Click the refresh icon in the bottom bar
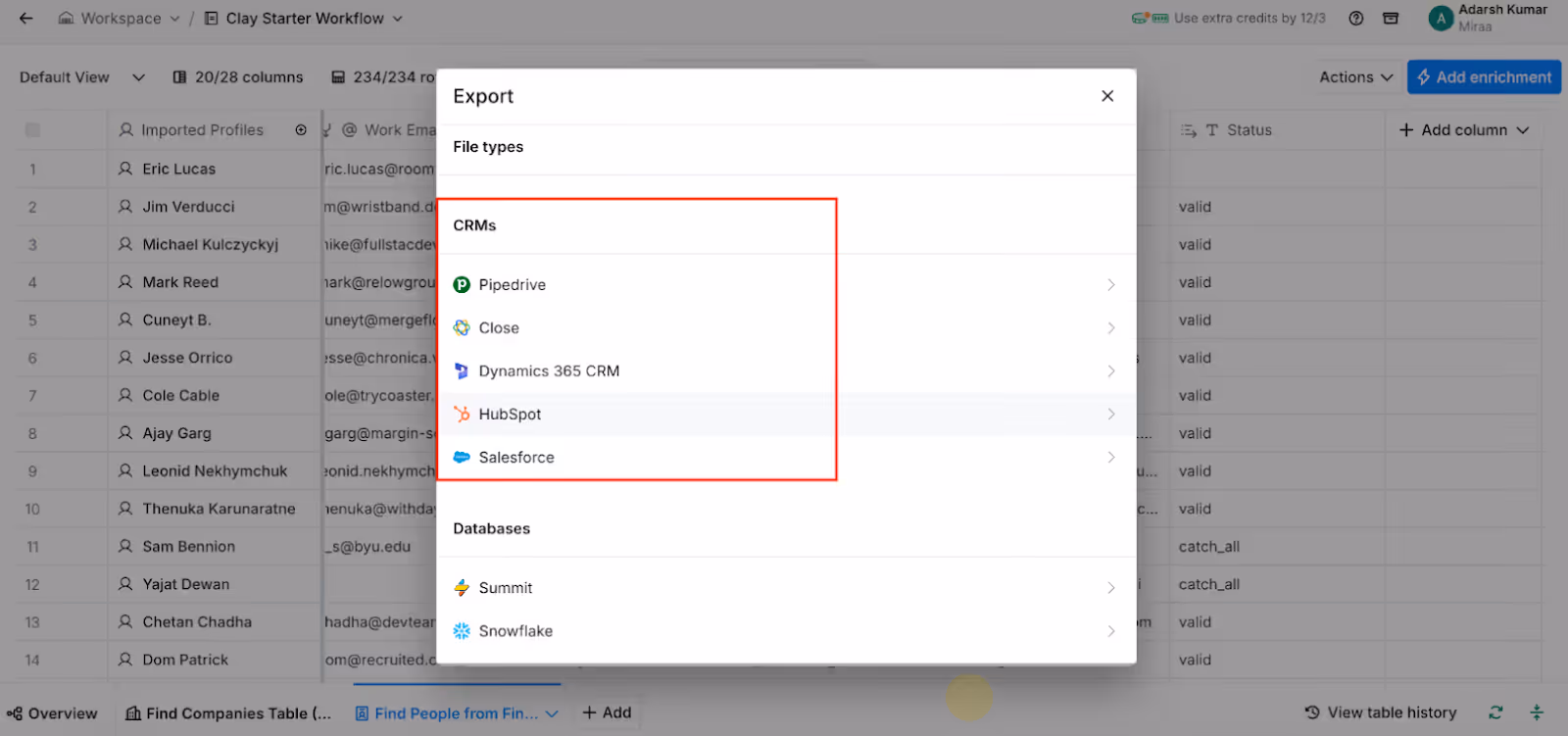The width and height of the screenshot is (1568, 736). coord(1495,712)
